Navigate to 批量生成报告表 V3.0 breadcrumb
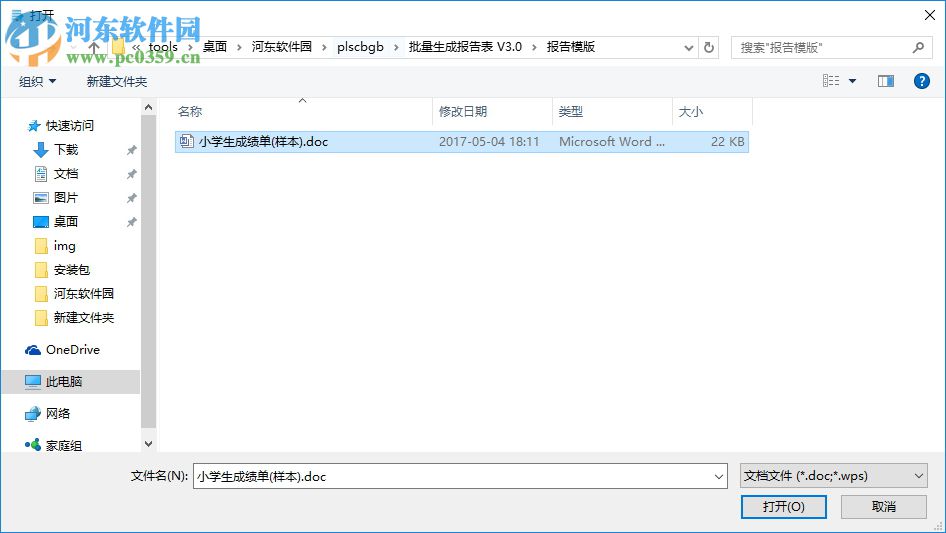Image resolution: width=946 pixels, height=533 pixels. [x=465, y=47]
